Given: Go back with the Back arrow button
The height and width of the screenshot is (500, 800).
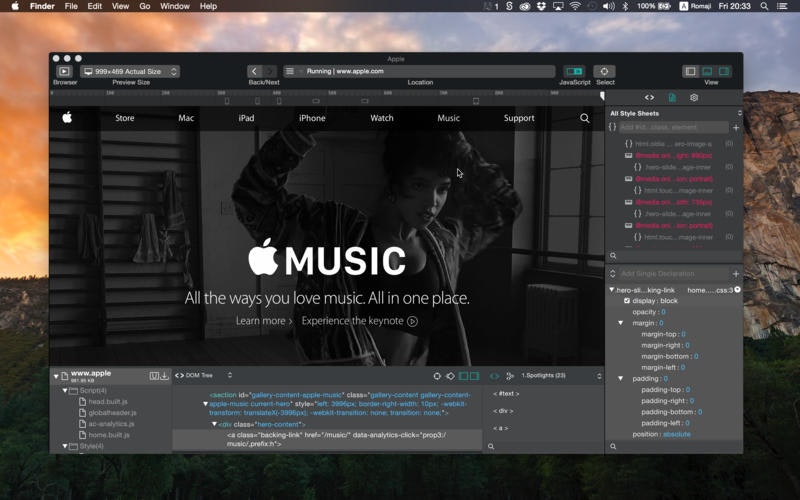Looking at the screenshot, I should (254, 71).
